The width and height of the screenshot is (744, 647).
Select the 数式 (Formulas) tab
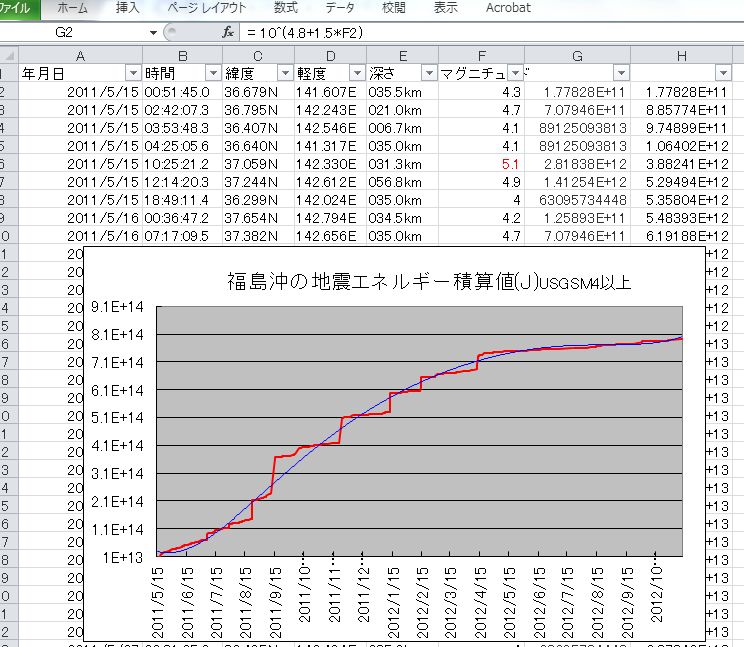[285, 8]
